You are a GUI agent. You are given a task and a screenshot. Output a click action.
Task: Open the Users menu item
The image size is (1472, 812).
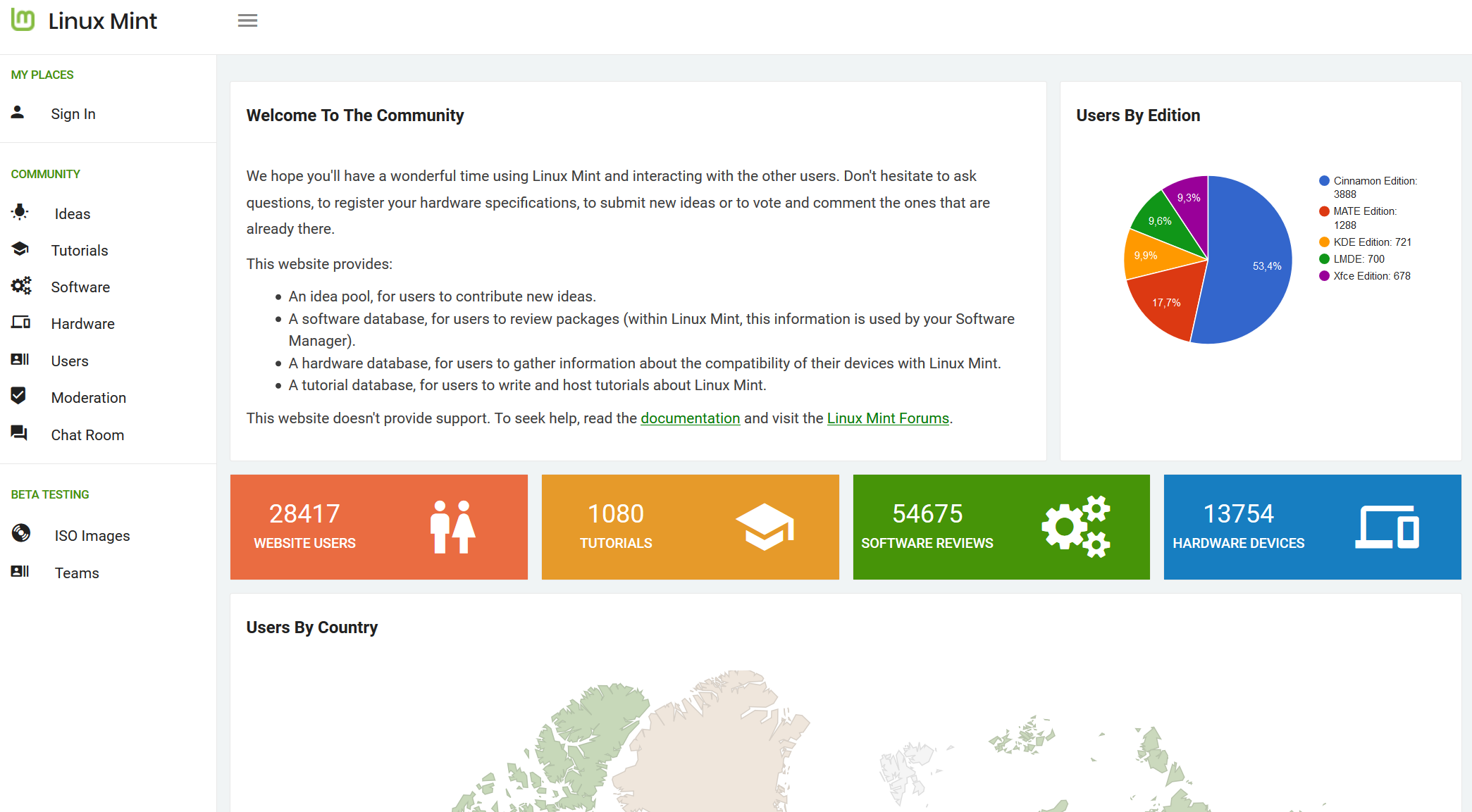(x=70, y=361)
